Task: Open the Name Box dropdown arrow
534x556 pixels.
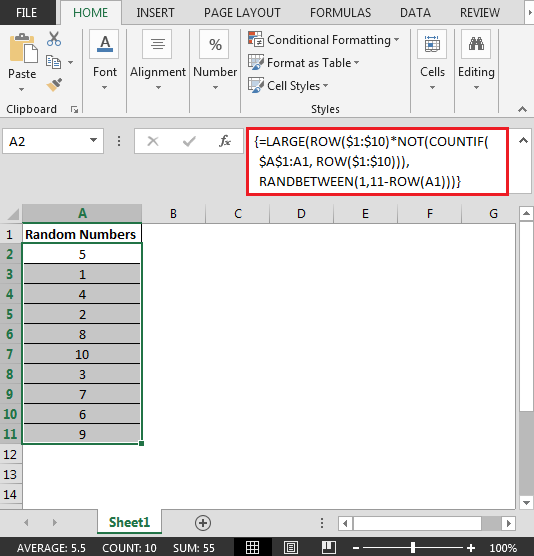Action: coord(94,140)
